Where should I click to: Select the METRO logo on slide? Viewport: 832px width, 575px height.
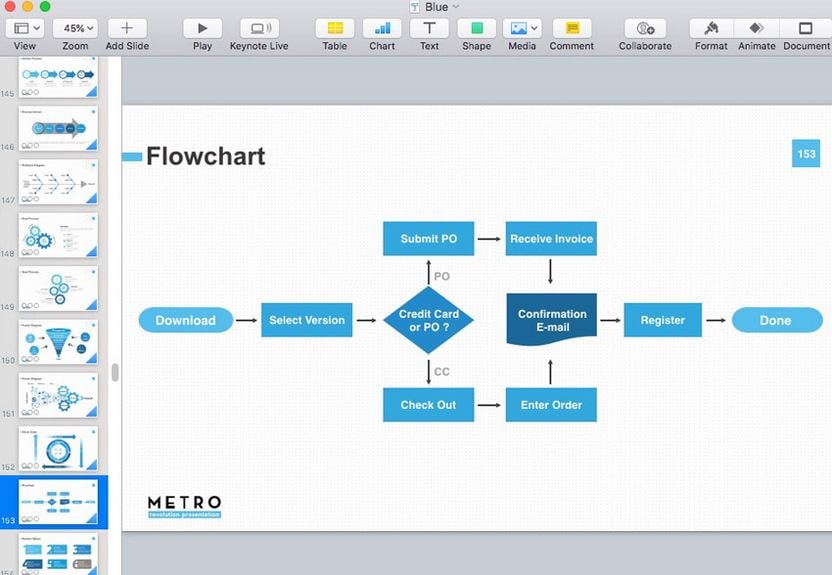(184, 507)
